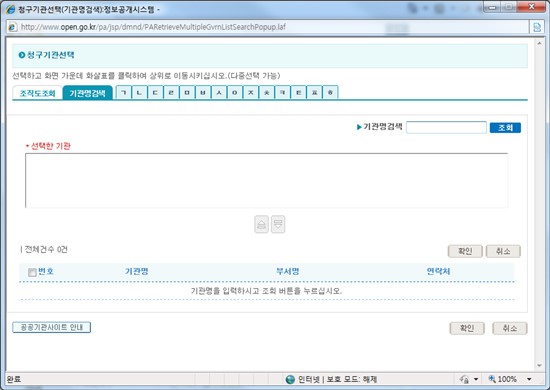Image resolution: width=550 pixels, height=390 pixels.
Task: Click the vertical scrollbar down arrow
Action: (539, 366)
